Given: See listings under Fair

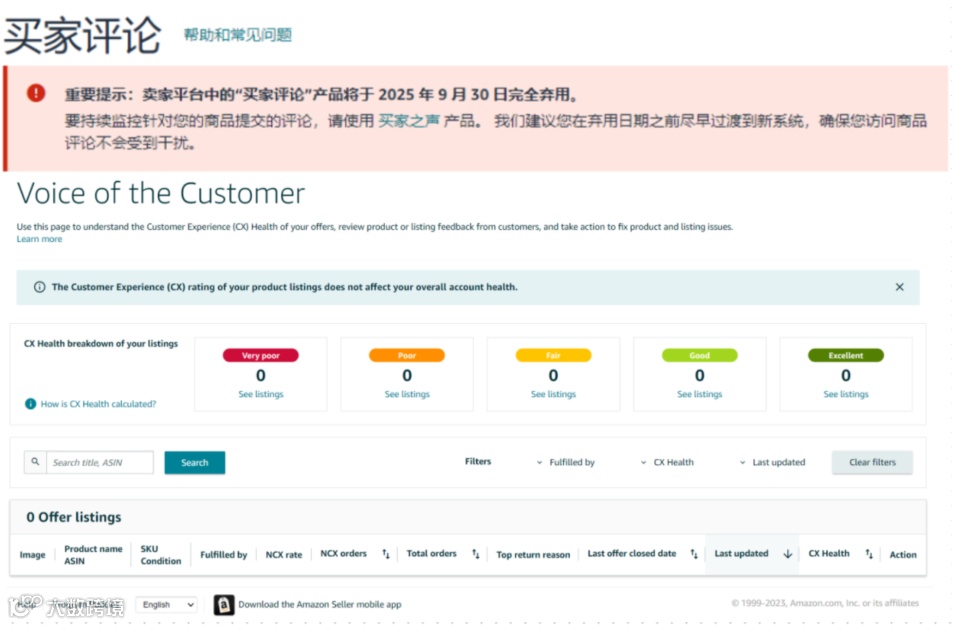Looking at the screenshot, I should click(x=553, y=394).
